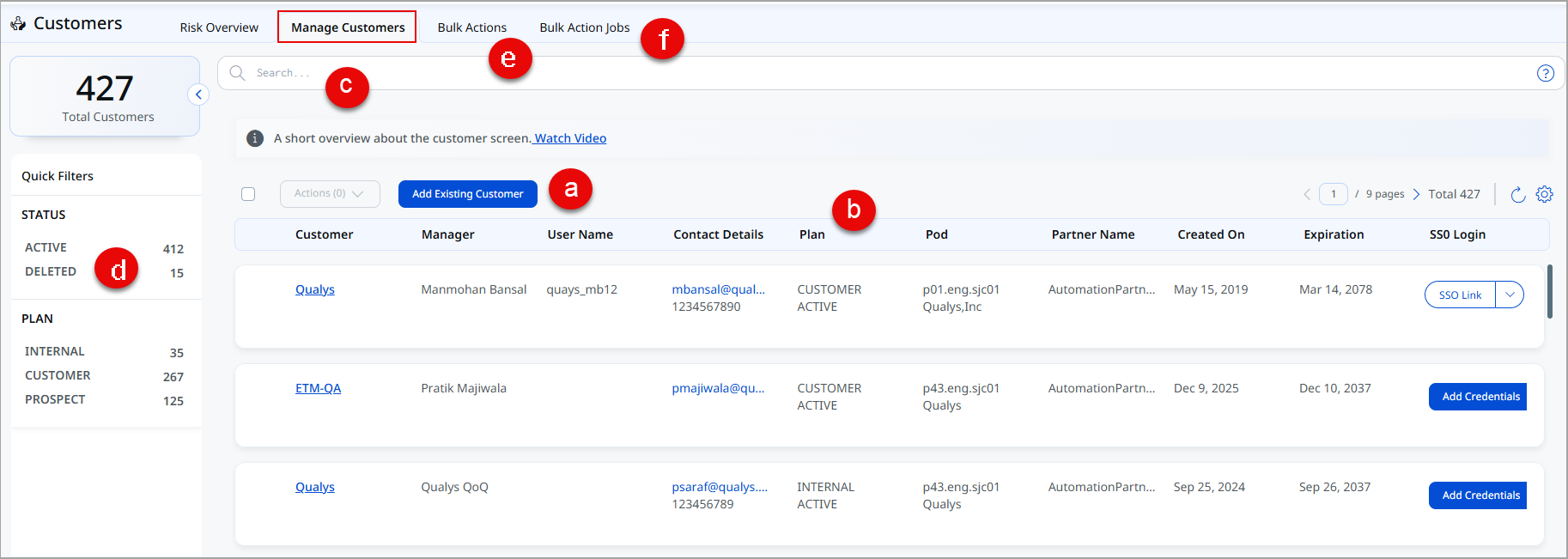Open Qualys customer managed by Qualys QoQ

(315, 487)
